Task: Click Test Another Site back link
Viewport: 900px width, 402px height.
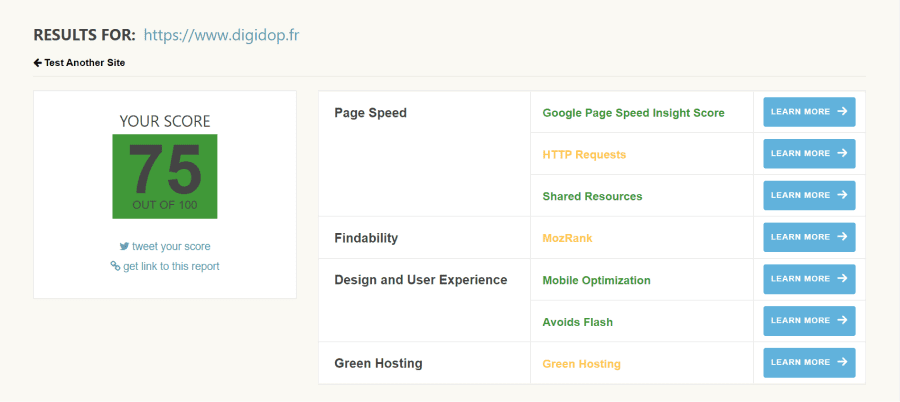Action: point(79,63)
